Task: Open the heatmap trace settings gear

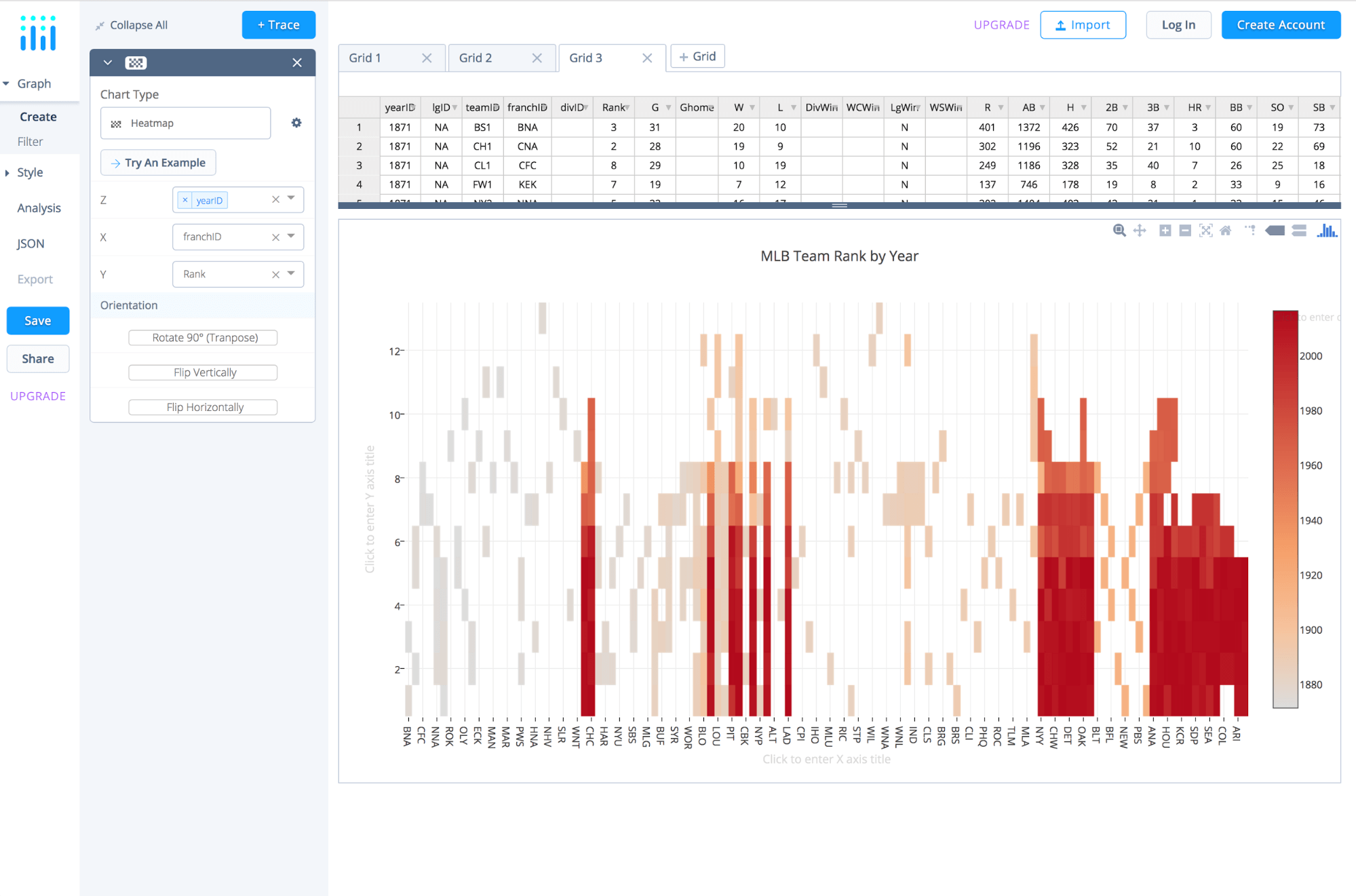Action: (x=296, y=123)
